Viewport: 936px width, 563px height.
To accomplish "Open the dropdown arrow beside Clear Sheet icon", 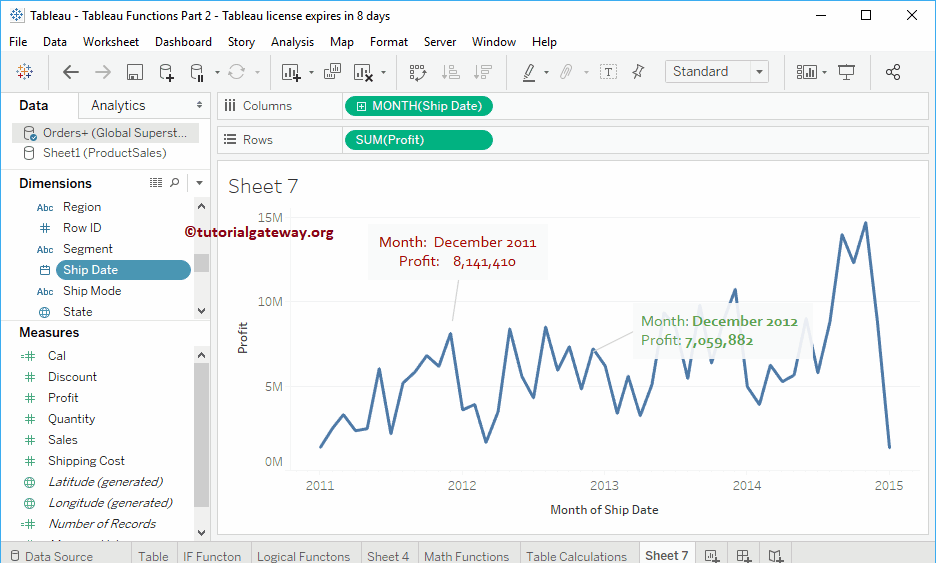I will point(383,73).
